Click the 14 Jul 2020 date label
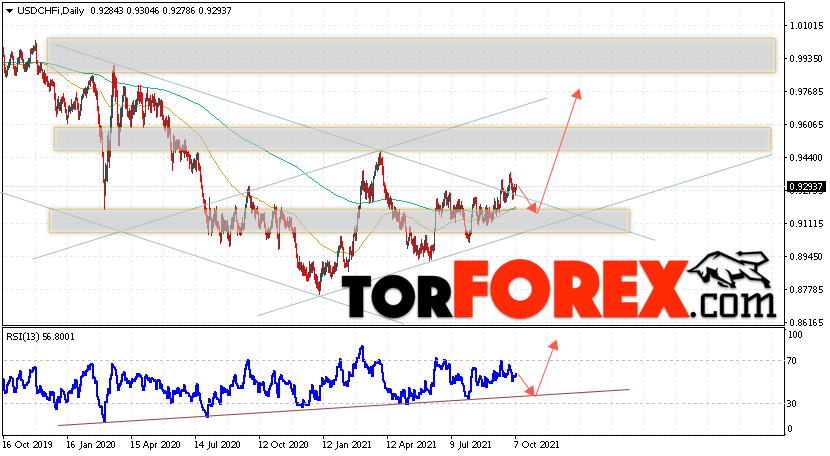This screenshot has width=830, height=456. 218,444
